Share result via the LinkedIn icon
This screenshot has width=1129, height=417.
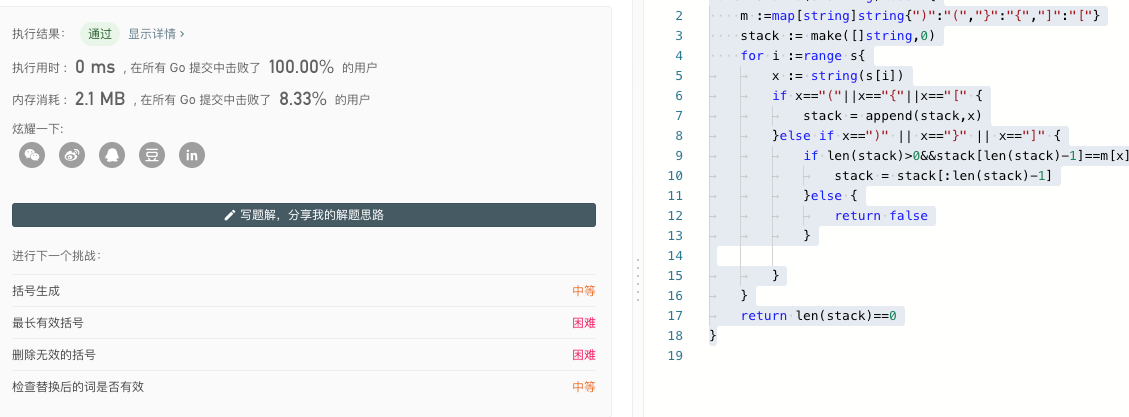point(192,155)
